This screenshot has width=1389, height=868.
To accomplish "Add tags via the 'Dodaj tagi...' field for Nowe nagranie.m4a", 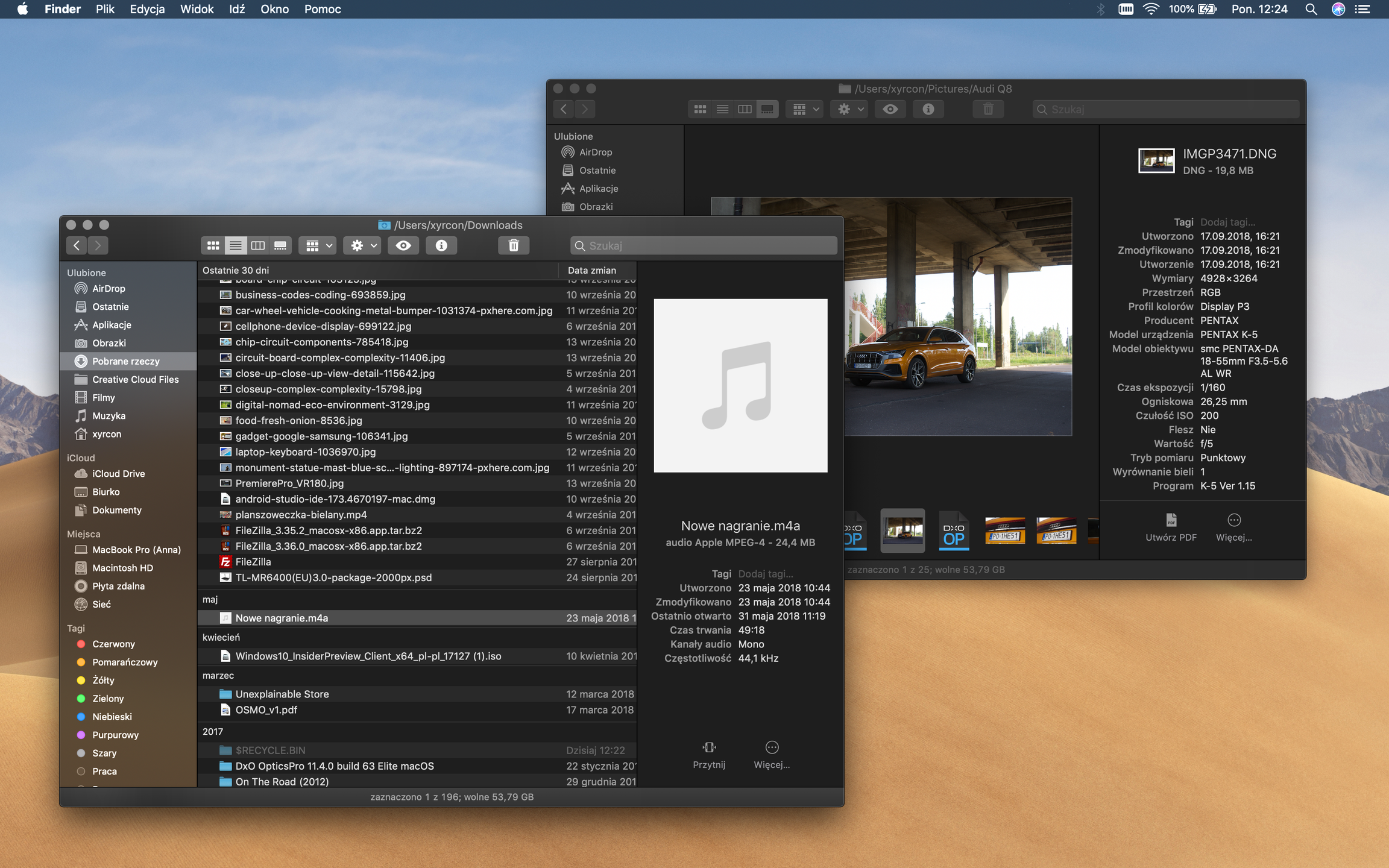I will tap(766, 574).
